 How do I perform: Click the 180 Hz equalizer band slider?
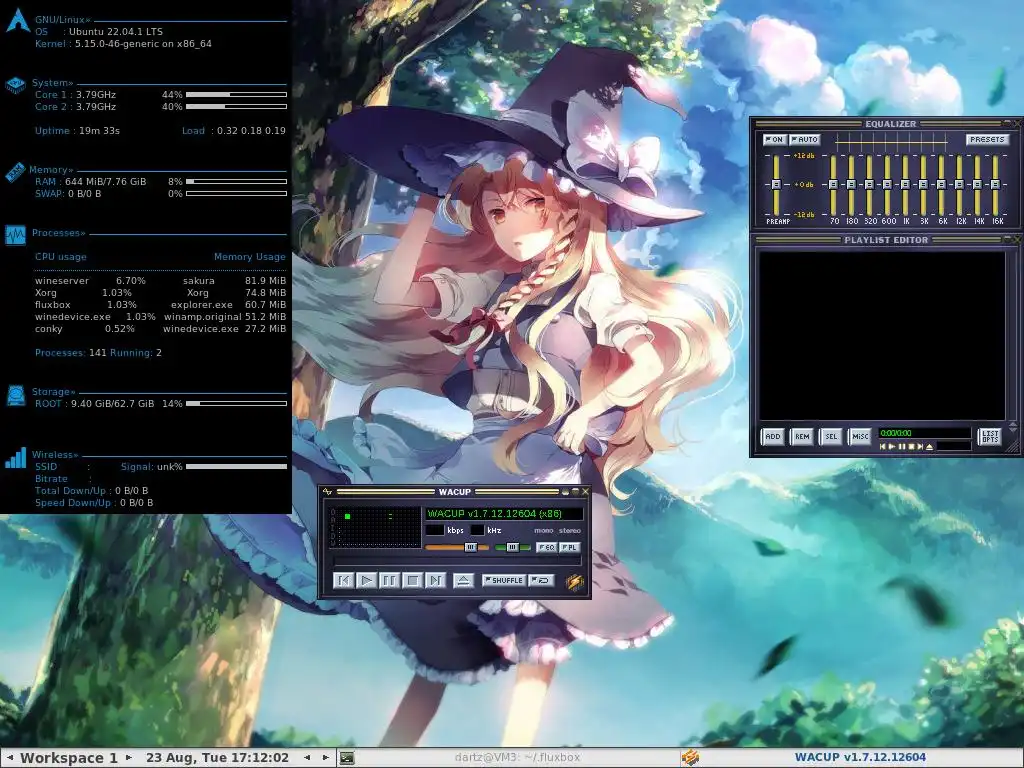click(x=852, y=185)
